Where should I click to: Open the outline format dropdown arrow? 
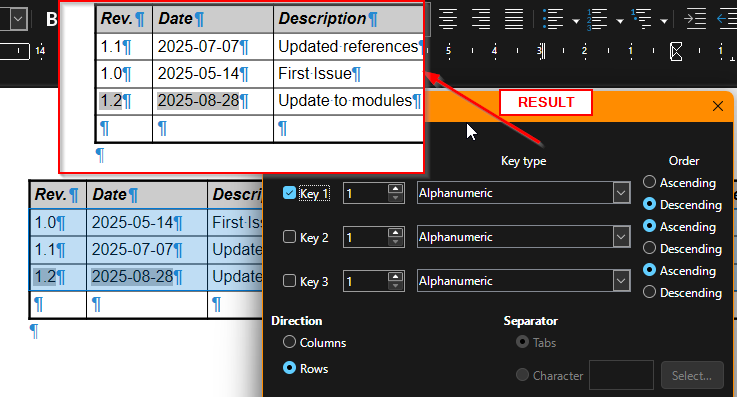[664, 21]
